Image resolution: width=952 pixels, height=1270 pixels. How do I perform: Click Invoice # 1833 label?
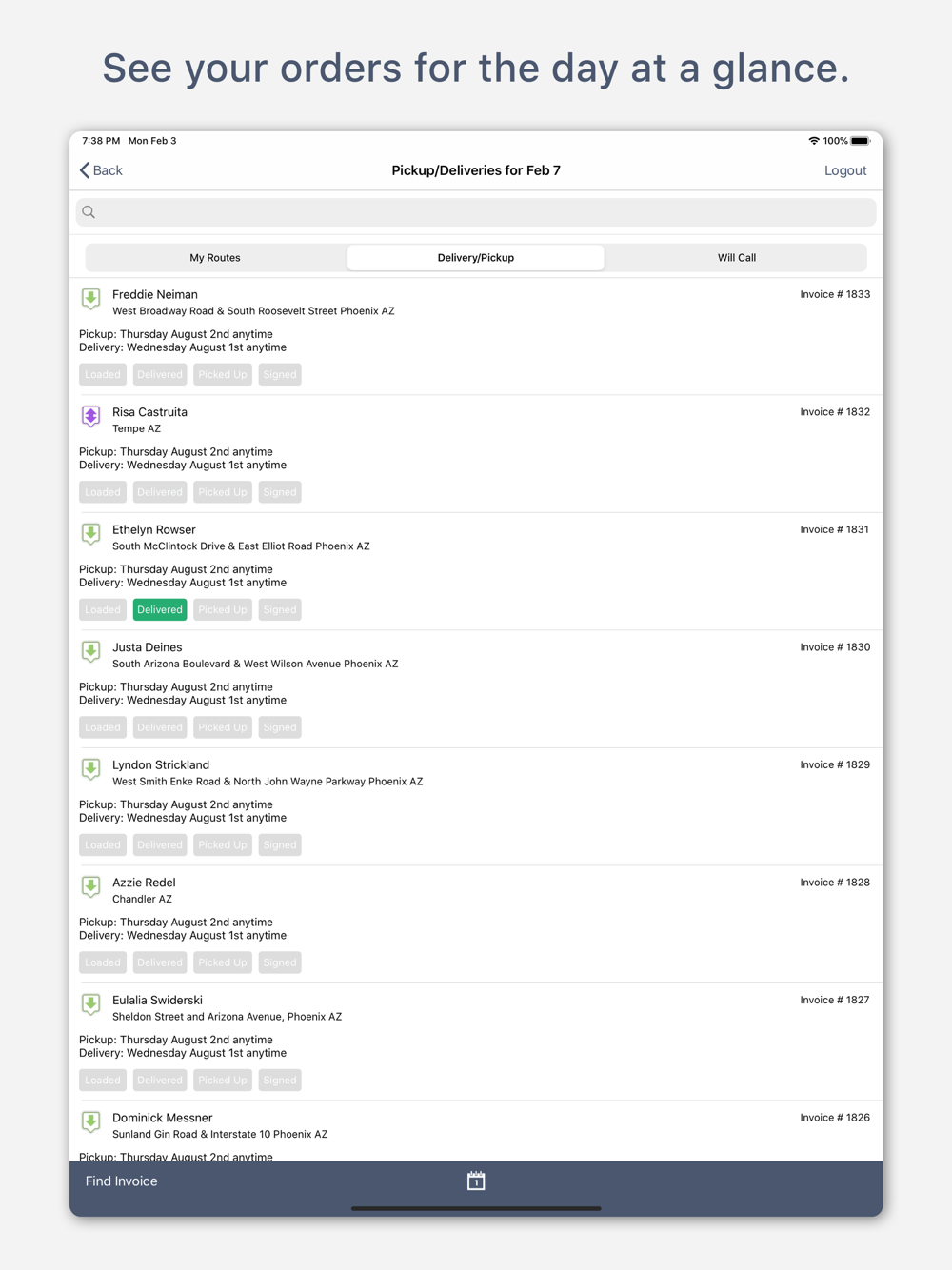(835, 295)
